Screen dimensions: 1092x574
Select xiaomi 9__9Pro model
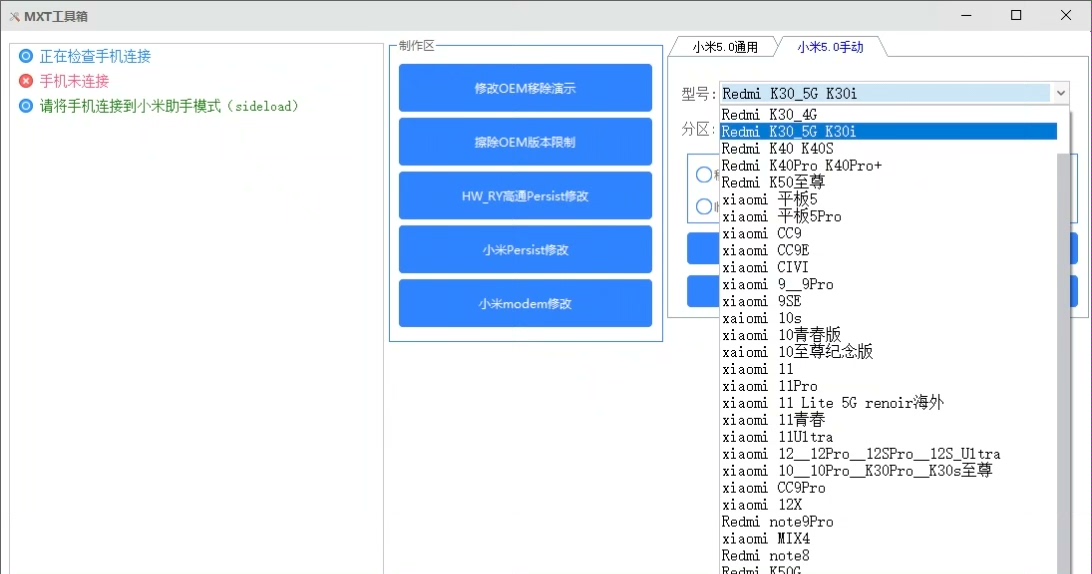tap(889, 284)
